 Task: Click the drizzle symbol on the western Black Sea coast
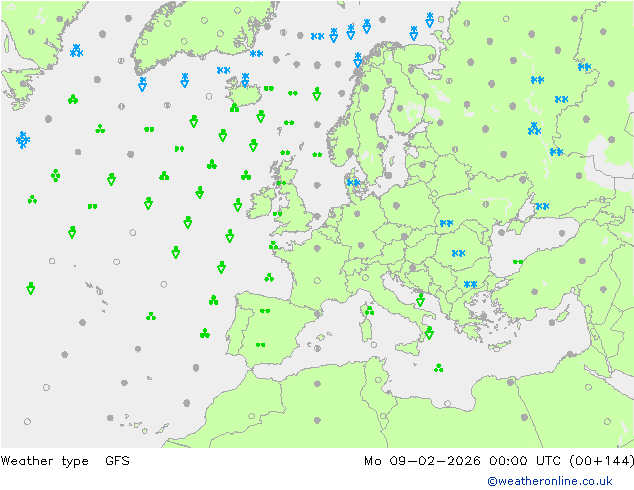(518, 262)
